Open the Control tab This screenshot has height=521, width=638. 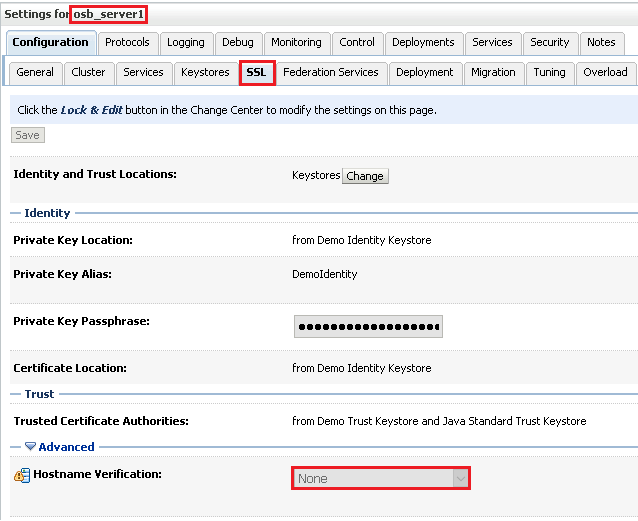point(357,43)
